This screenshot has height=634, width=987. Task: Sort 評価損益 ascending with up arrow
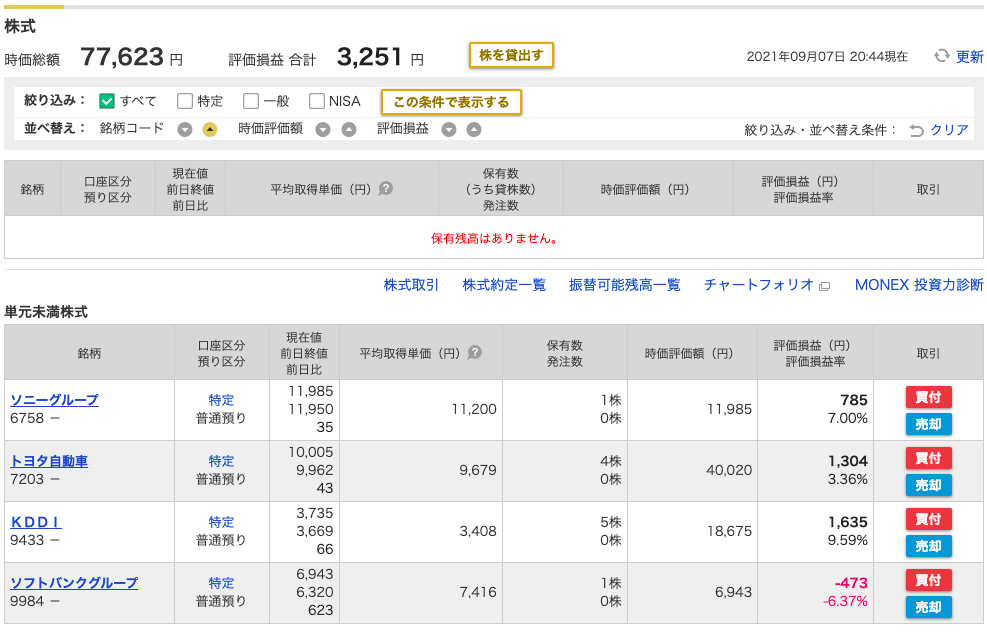pos(474,130)
